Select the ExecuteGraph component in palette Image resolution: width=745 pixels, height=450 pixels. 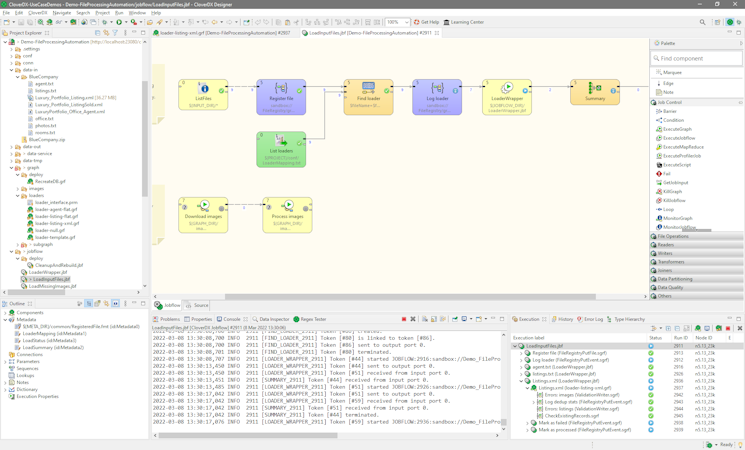coord(677,129)
